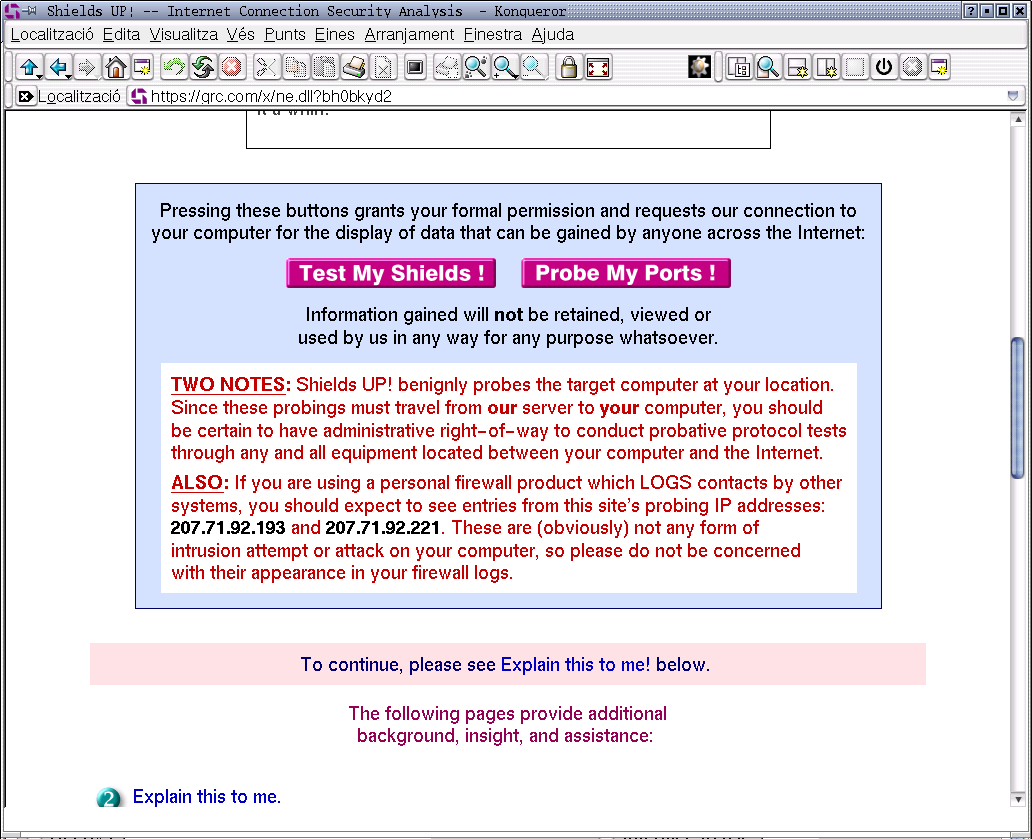Cut selection with the scissors icon

[x=266, y=66]
